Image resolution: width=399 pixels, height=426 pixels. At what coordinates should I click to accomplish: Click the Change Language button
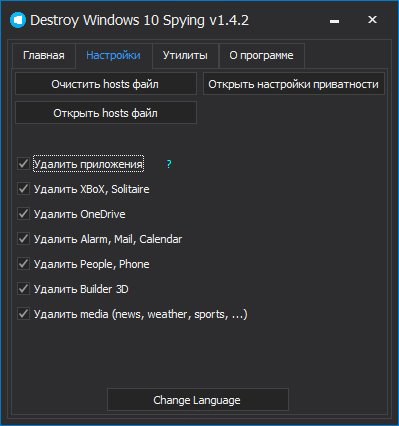pyautogui.click(x=197, y=400)
